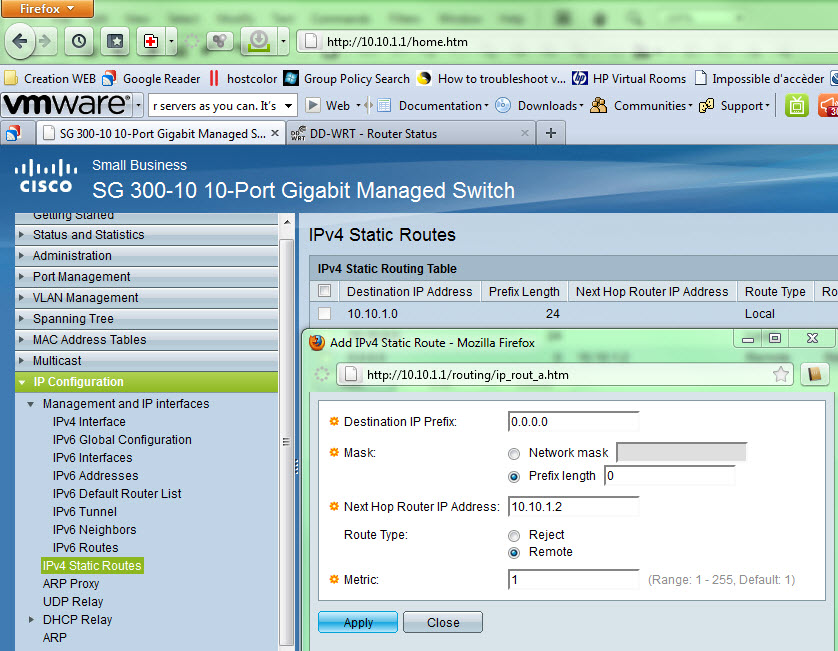
Task: Open a new tab with plus button
Action: tap(550, 133)
